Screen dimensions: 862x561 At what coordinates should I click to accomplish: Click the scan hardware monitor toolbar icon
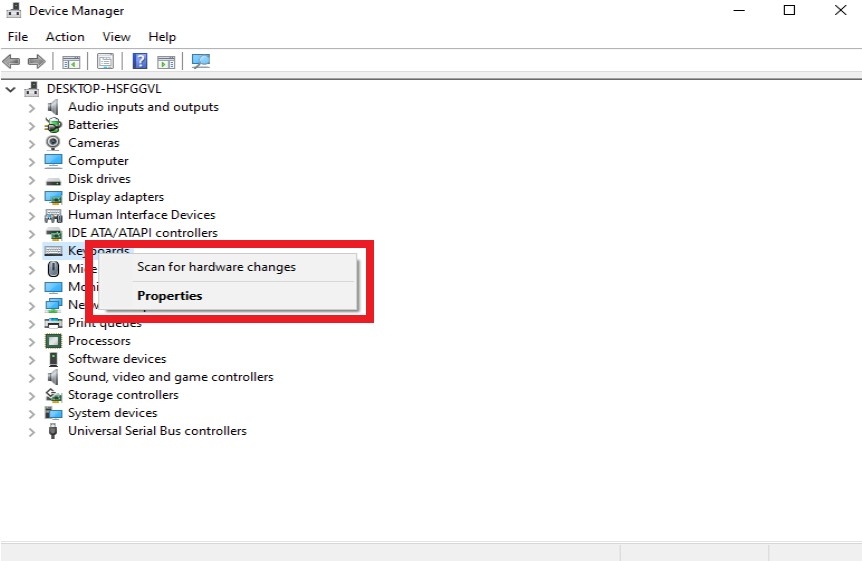pyautogui.click(x=201, y=62)
